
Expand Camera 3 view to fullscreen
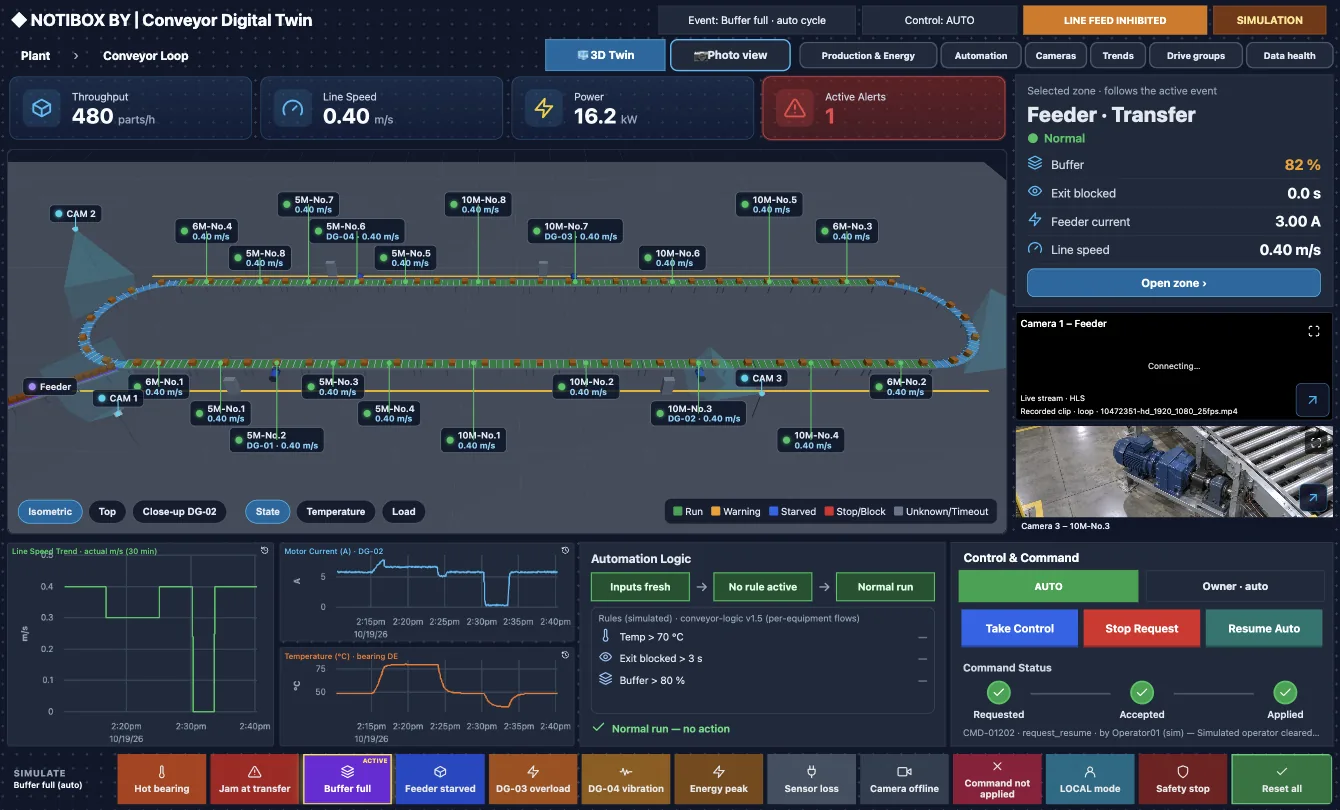tap(1316, 441)
